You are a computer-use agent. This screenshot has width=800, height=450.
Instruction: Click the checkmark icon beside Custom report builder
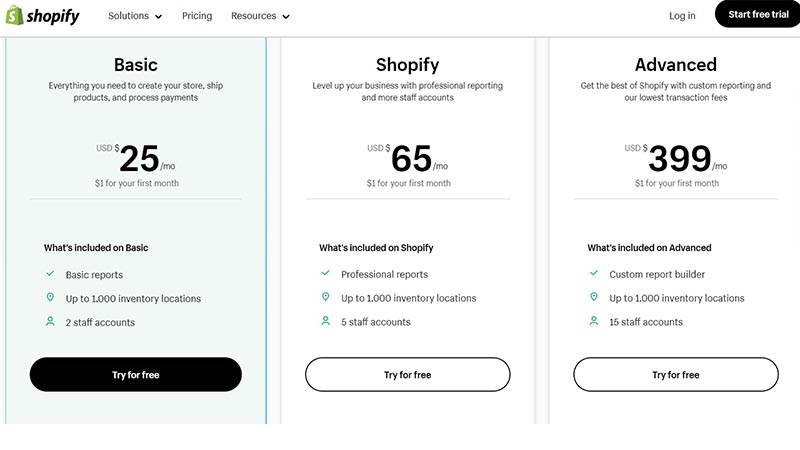point(594,273)
